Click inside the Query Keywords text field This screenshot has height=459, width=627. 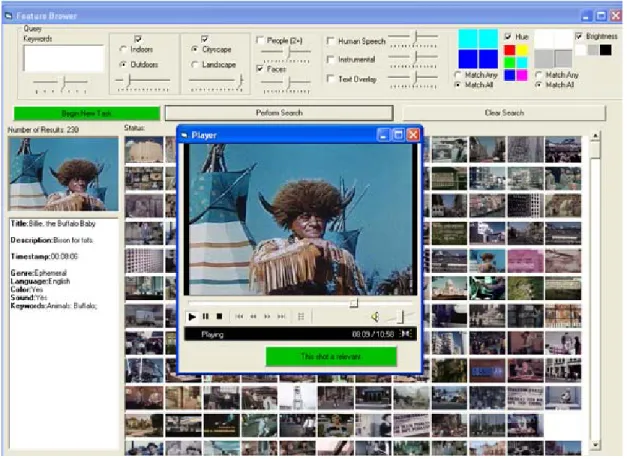coord(64,58)
